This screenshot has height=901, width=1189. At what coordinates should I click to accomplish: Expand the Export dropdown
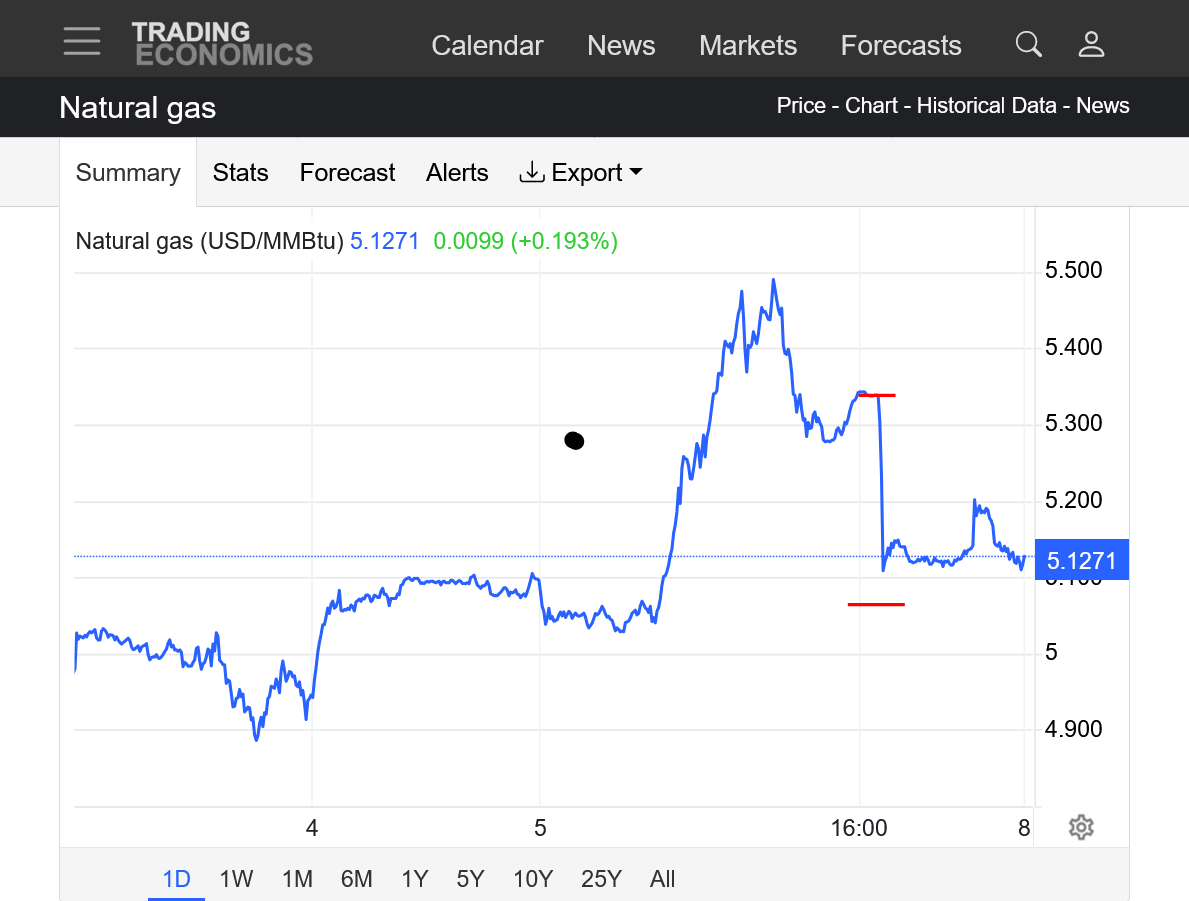581,173
